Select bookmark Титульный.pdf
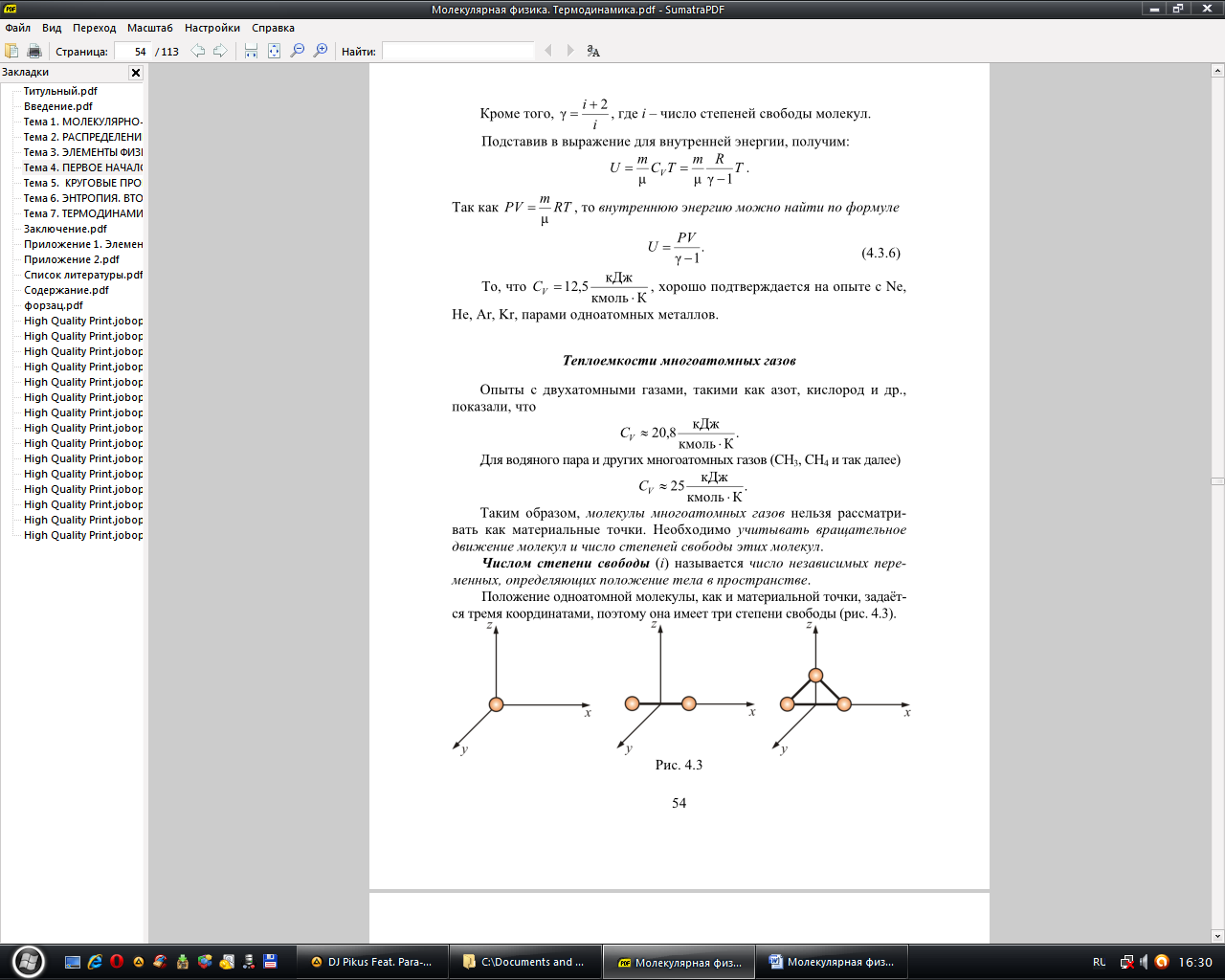1225x980 pixels. (60, 91)
